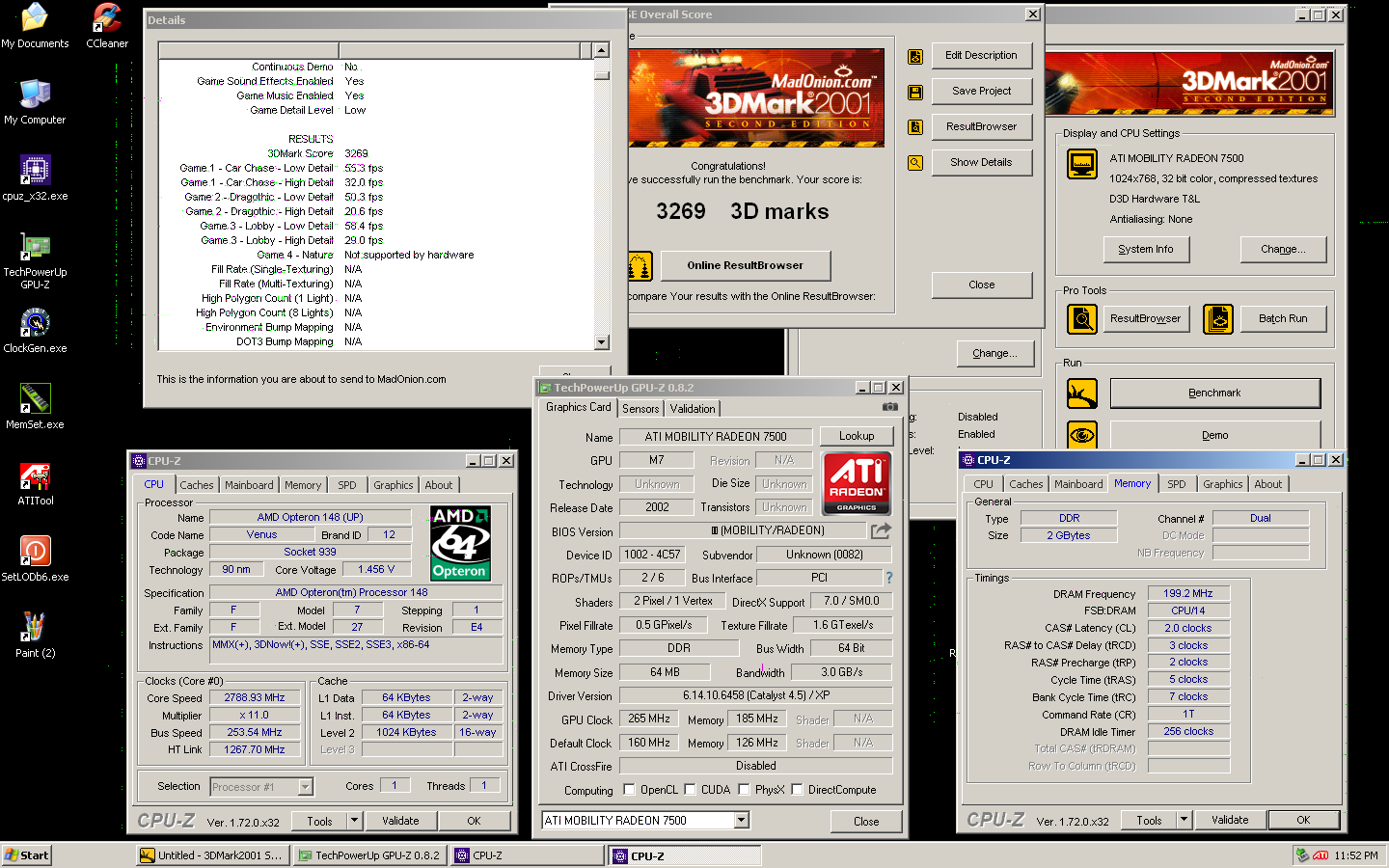
Task: Click the AMD64 Opteron logo in CPU-Z
Action: (x=460, y=543)
